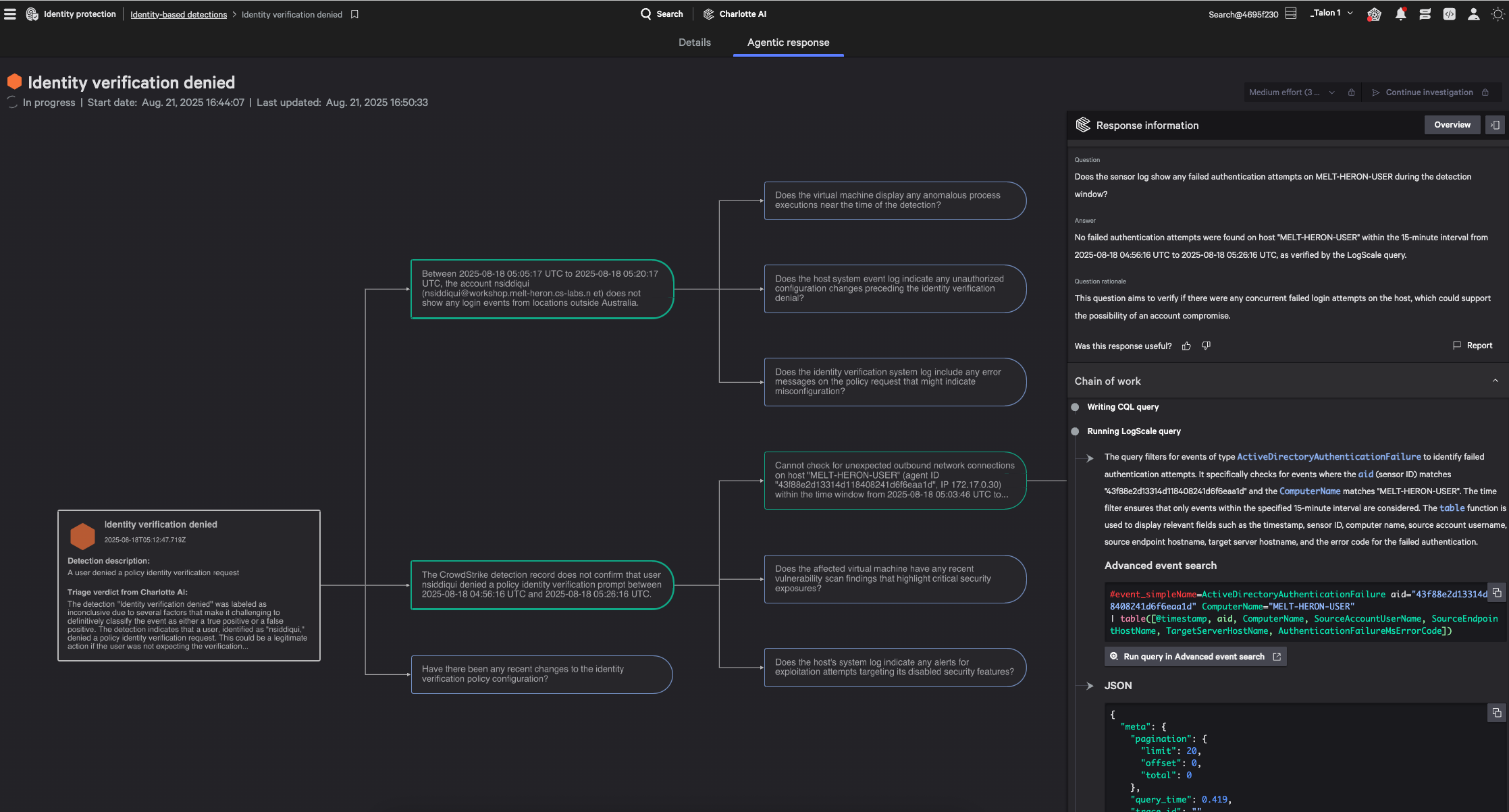Give thumbs up to this response
The image size is (1509, 812).
point(1186,346)
